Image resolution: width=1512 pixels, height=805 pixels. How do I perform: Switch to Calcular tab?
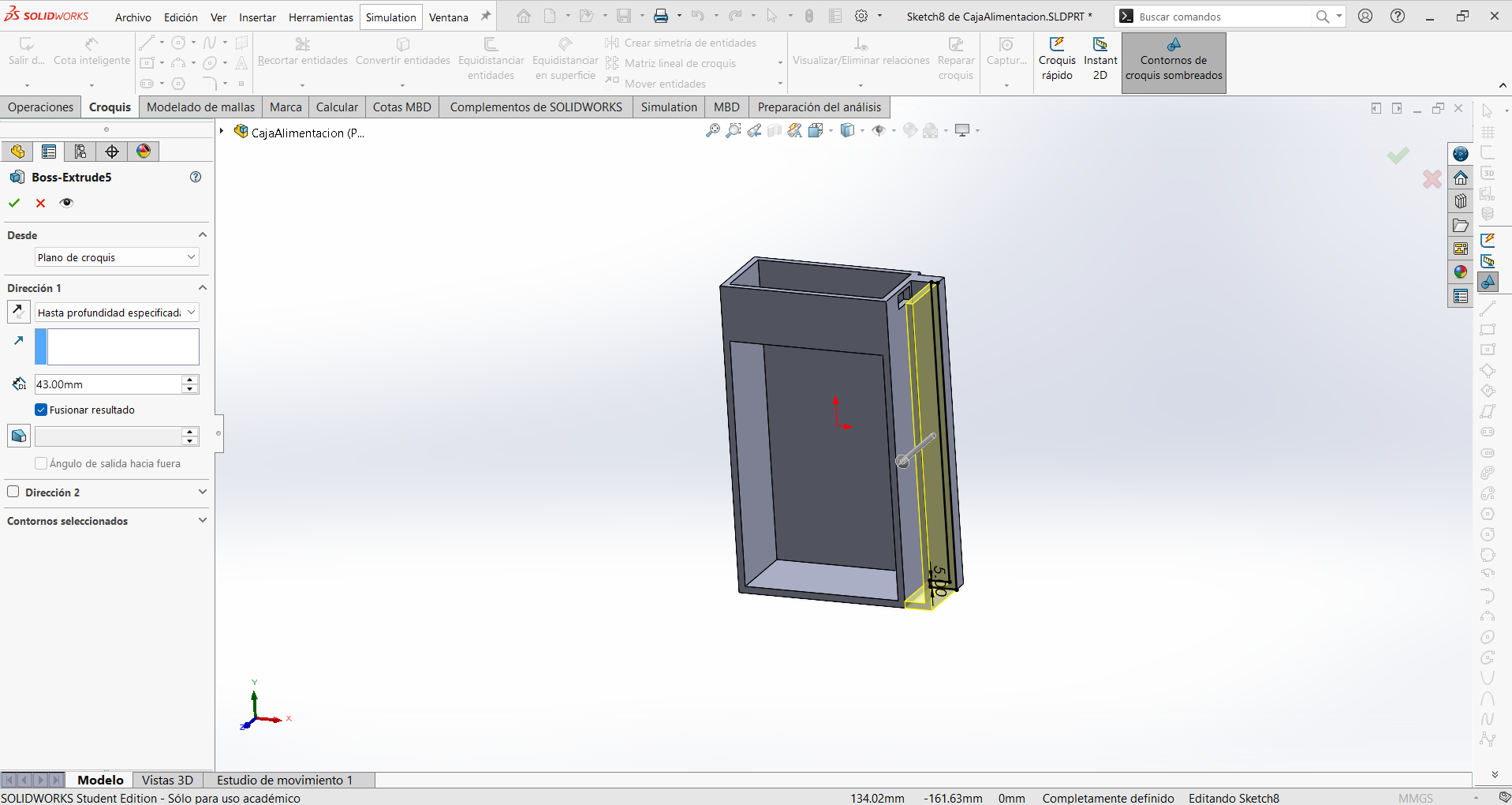(337, 107)
